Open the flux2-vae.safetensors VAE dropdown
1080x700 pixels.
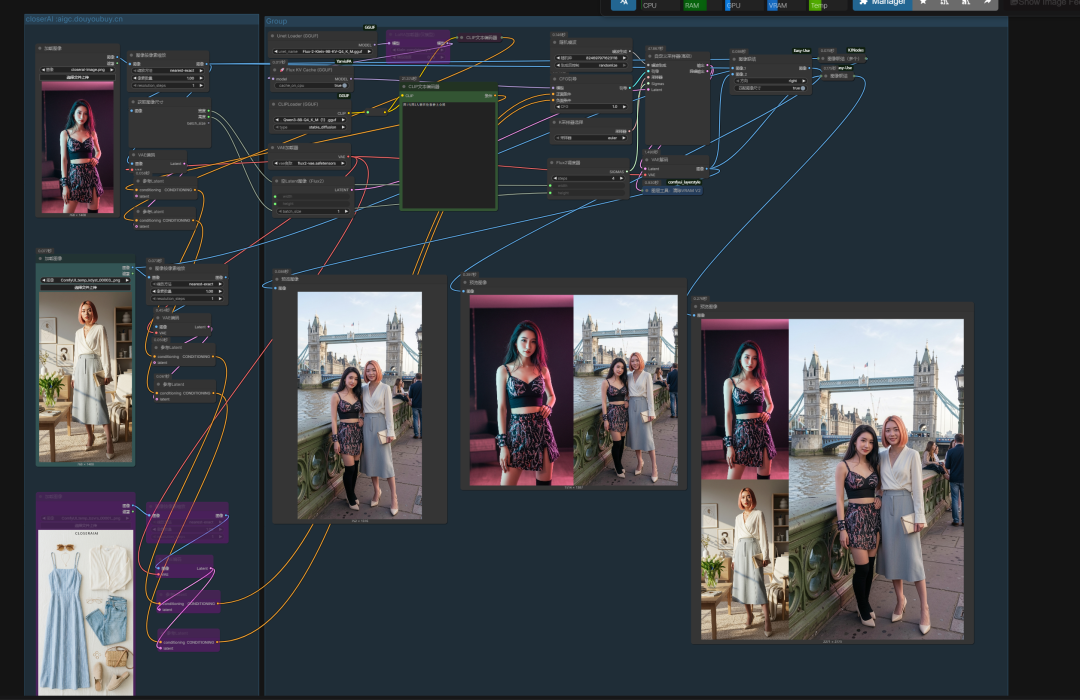(310, 163)
